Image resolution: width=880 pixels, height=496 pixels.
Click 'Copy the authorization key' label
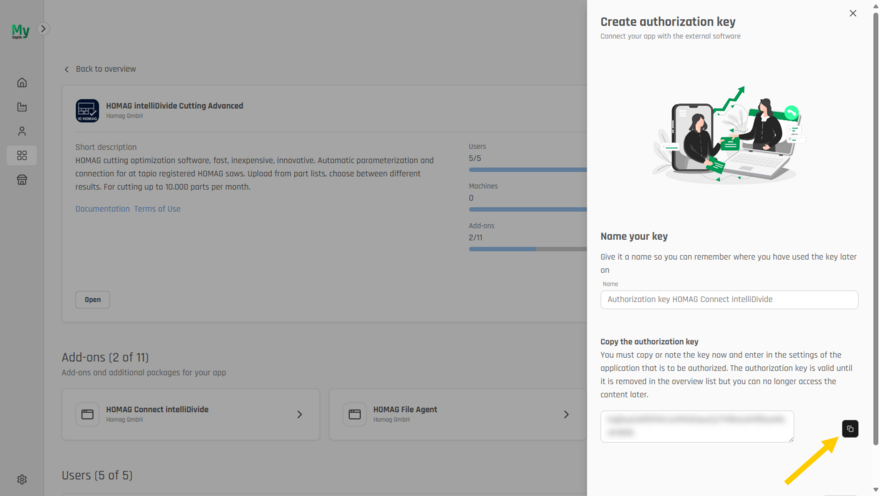(649, 342)
